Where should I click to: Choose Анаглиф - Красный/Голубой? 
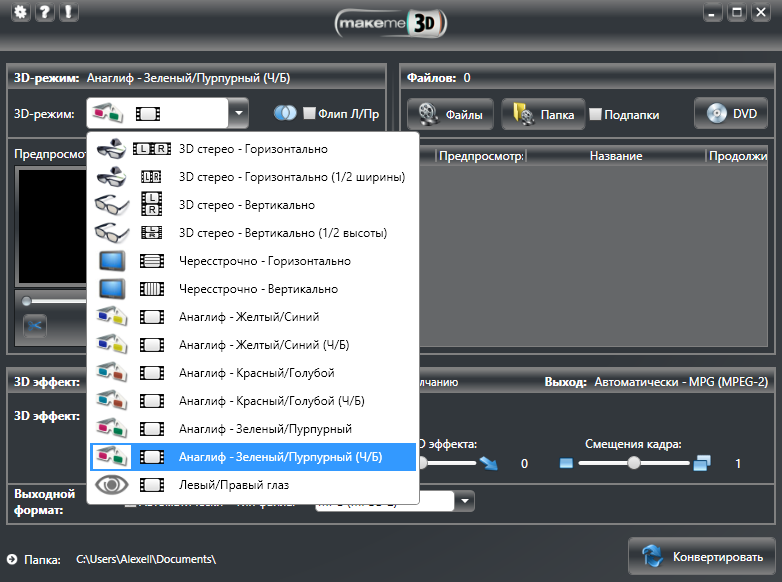(x=253, y=373)
